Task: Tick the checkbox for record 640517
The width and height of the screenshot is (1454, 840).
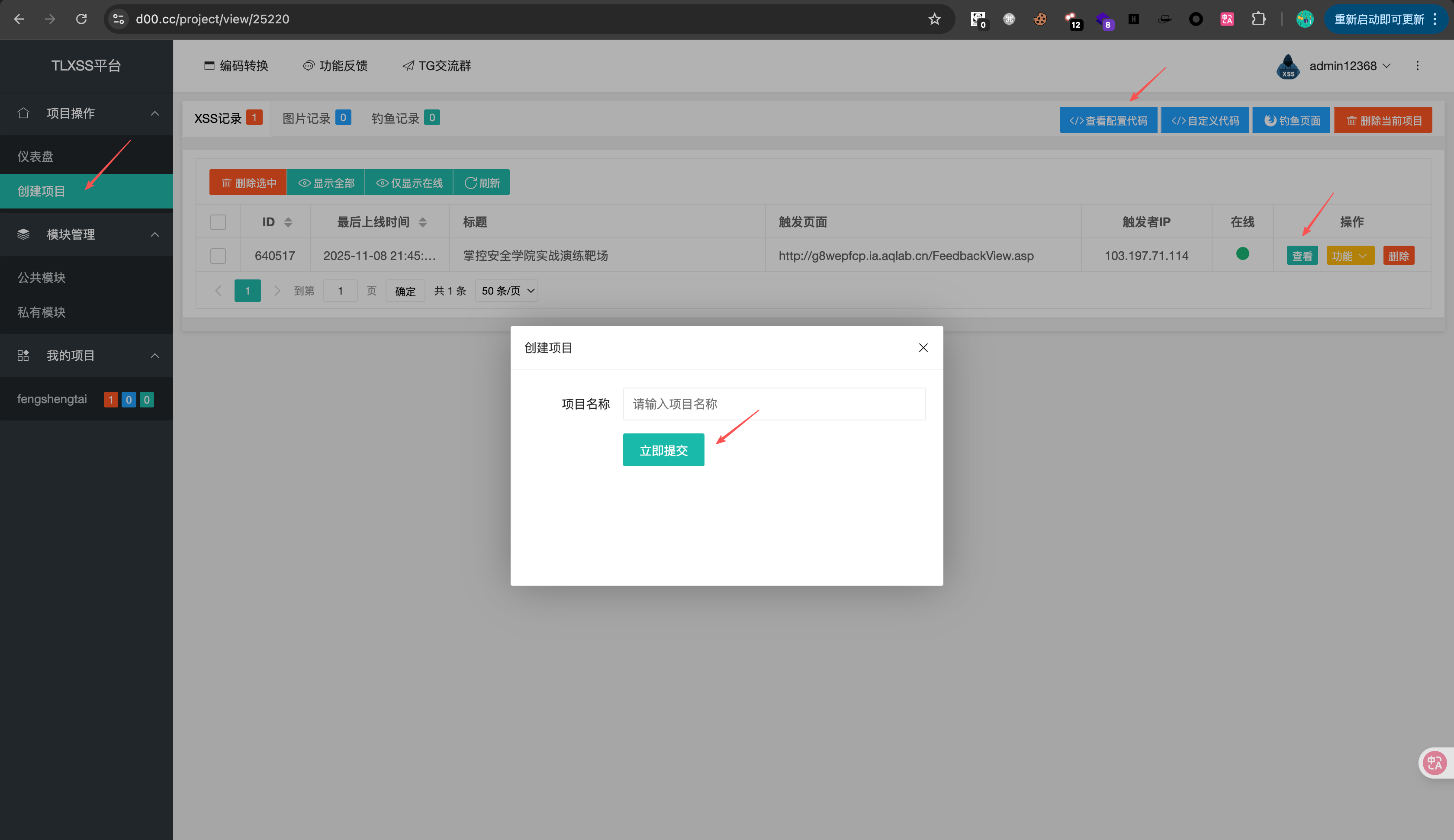Action: (x=218, y=256)
